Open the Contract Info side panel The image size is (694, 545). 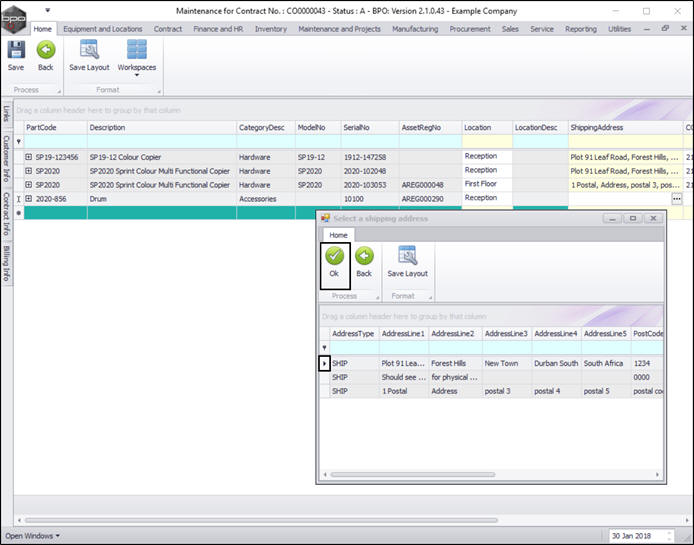click(x=6, y=213)
